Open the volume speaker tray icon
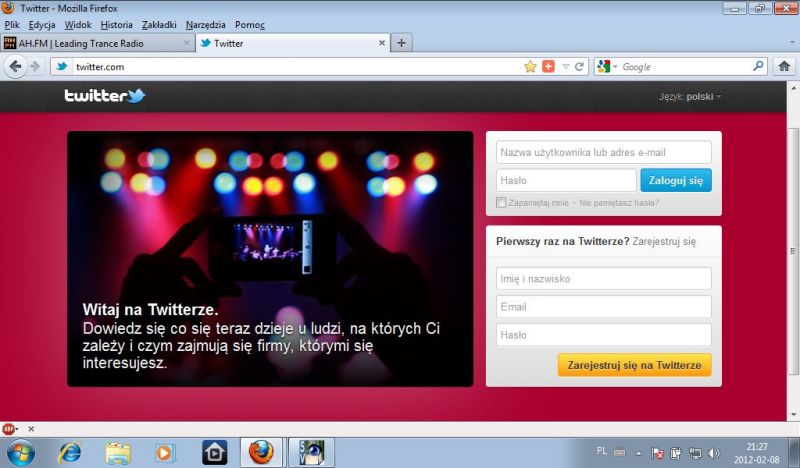800x468 pixels. tap(714, 453)
